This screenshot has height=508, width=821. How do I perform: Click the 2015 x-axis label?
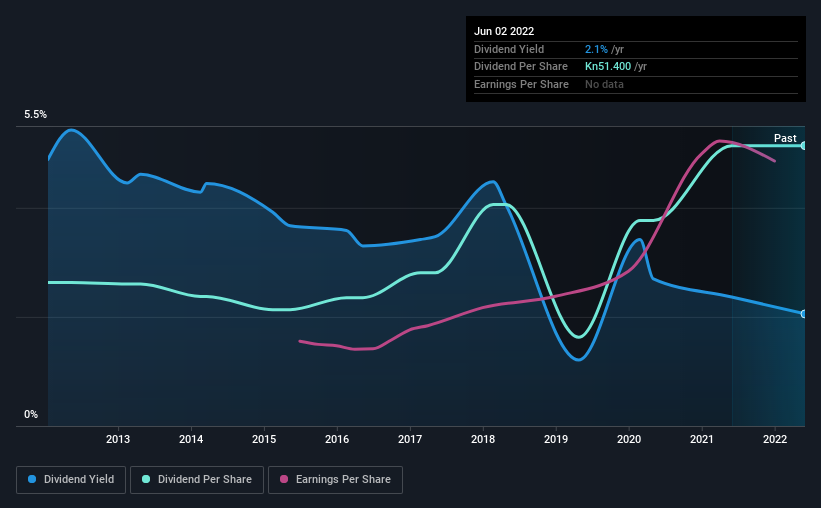tap(264, 439)
